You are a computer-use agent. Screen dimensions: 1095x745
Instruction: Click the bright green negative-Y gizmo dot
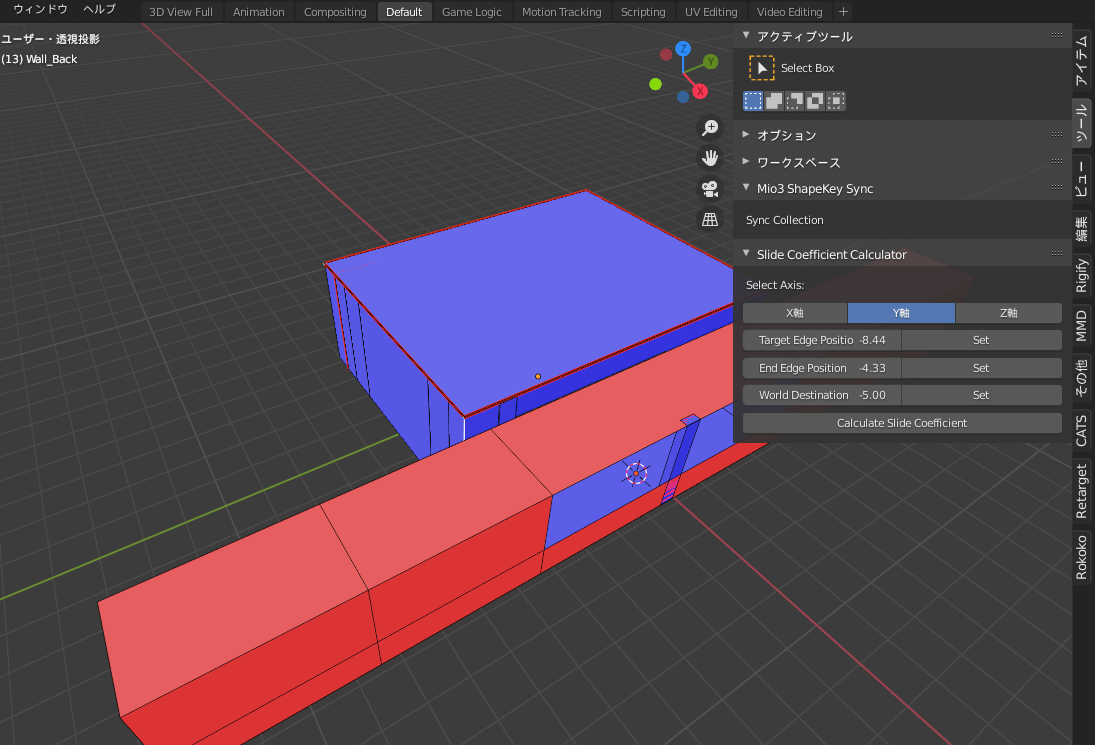[x=655, y=84]
